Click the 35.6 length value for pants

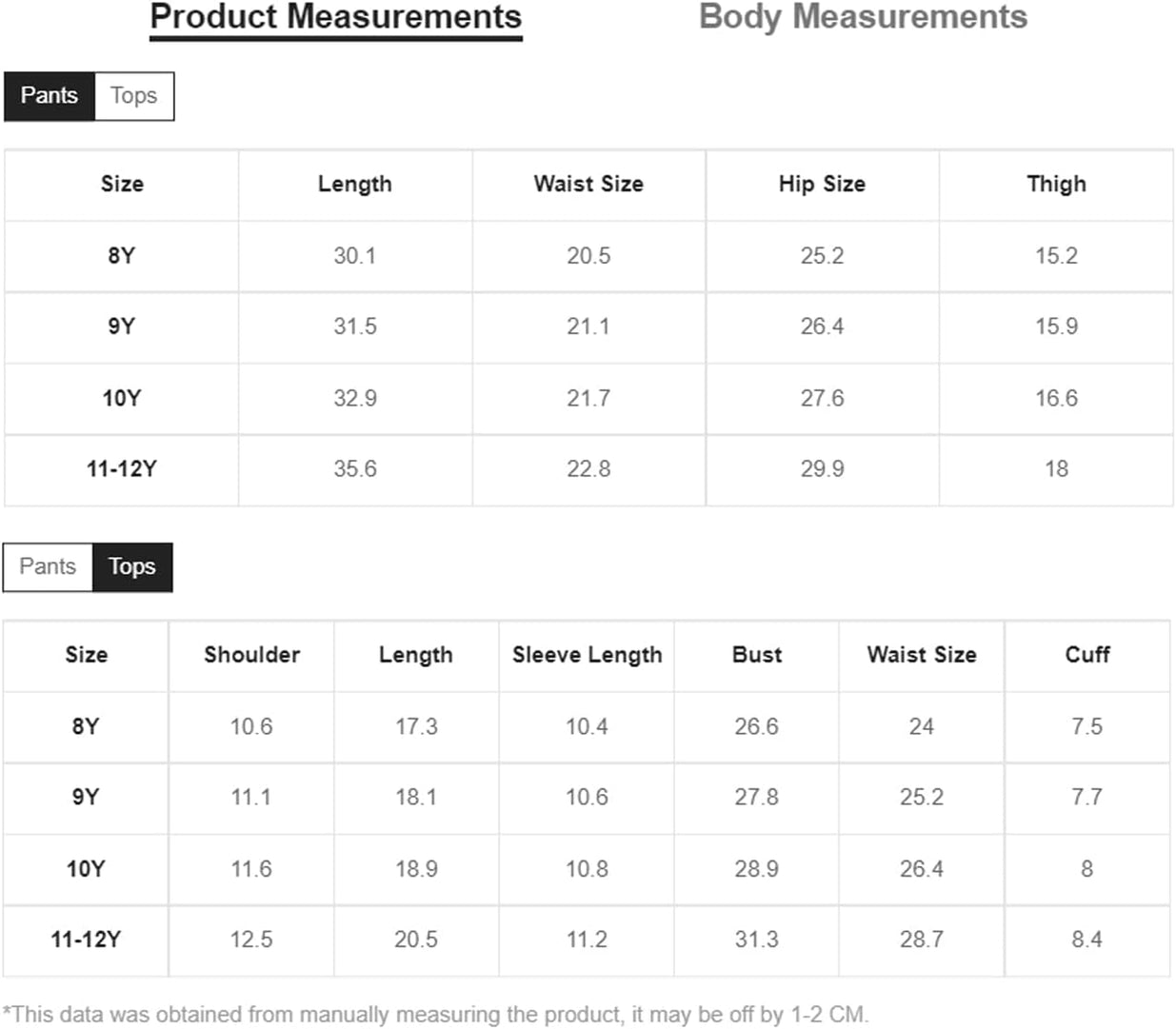coord(355,469)
